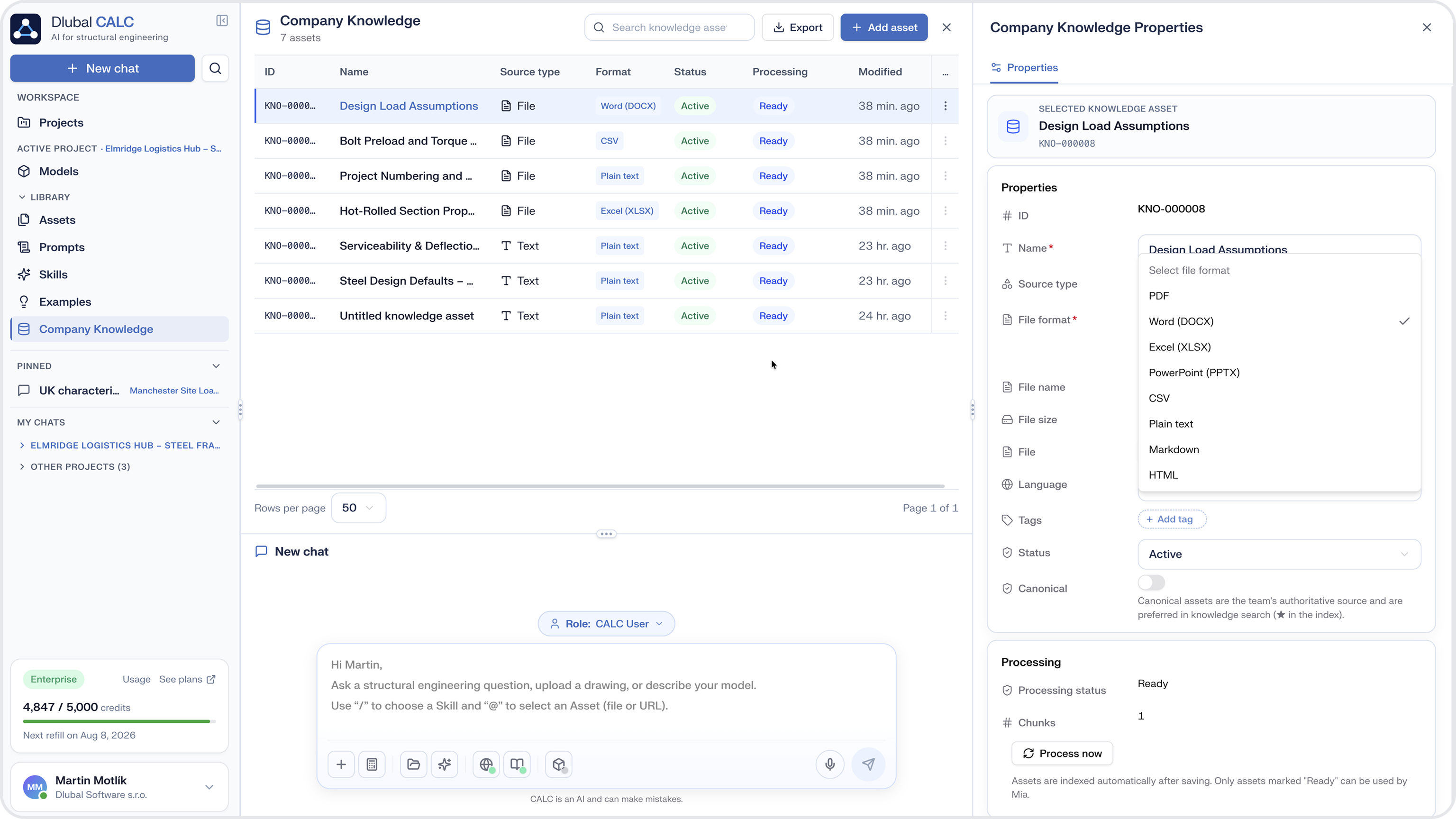The height and width of the screenshot is (819, 1456).
Task: Click the search chats magnifier icon
Action: pyautogui.click(x=215, y=68)
